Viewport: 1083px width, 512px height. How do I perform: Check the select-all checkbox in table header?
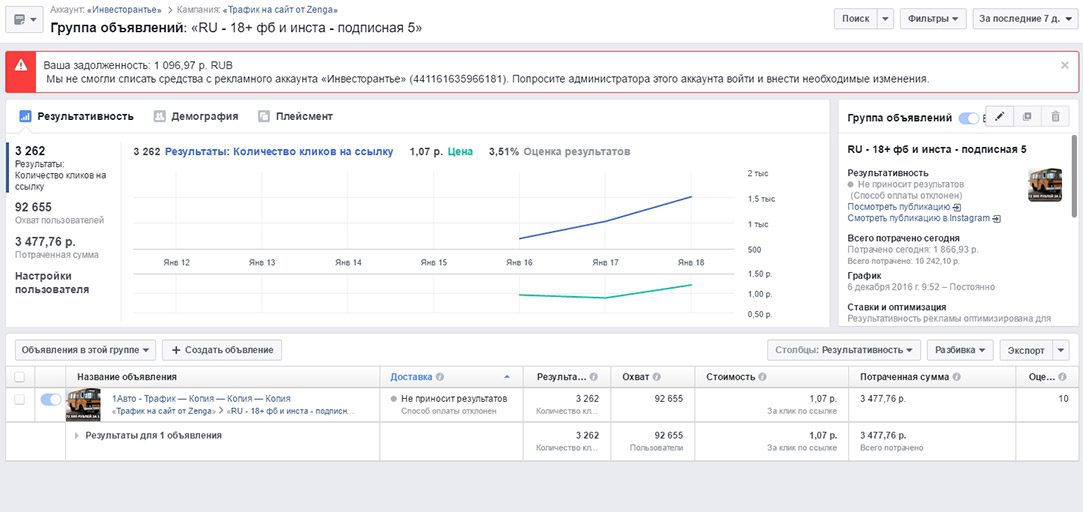20,377
